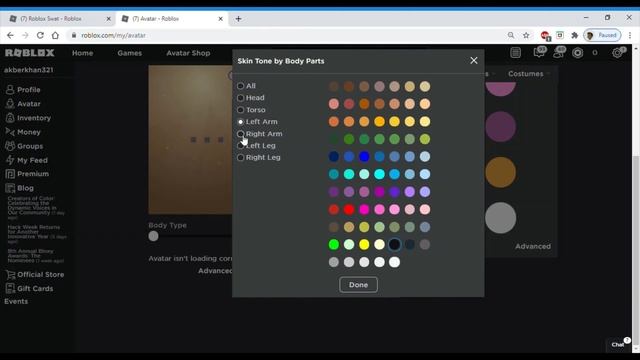Open the Chat panel
The height and width of the screenshot is (360, 640).
tap(619, 344)
